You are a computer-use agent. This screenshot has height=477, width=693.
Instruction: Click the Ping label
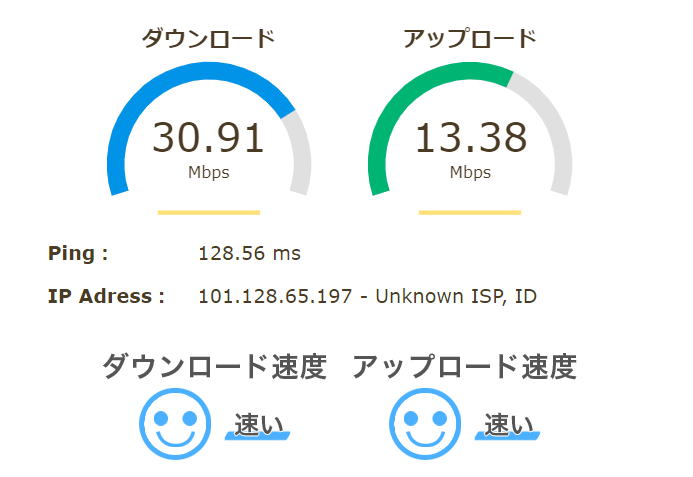(x=78, y=253)
